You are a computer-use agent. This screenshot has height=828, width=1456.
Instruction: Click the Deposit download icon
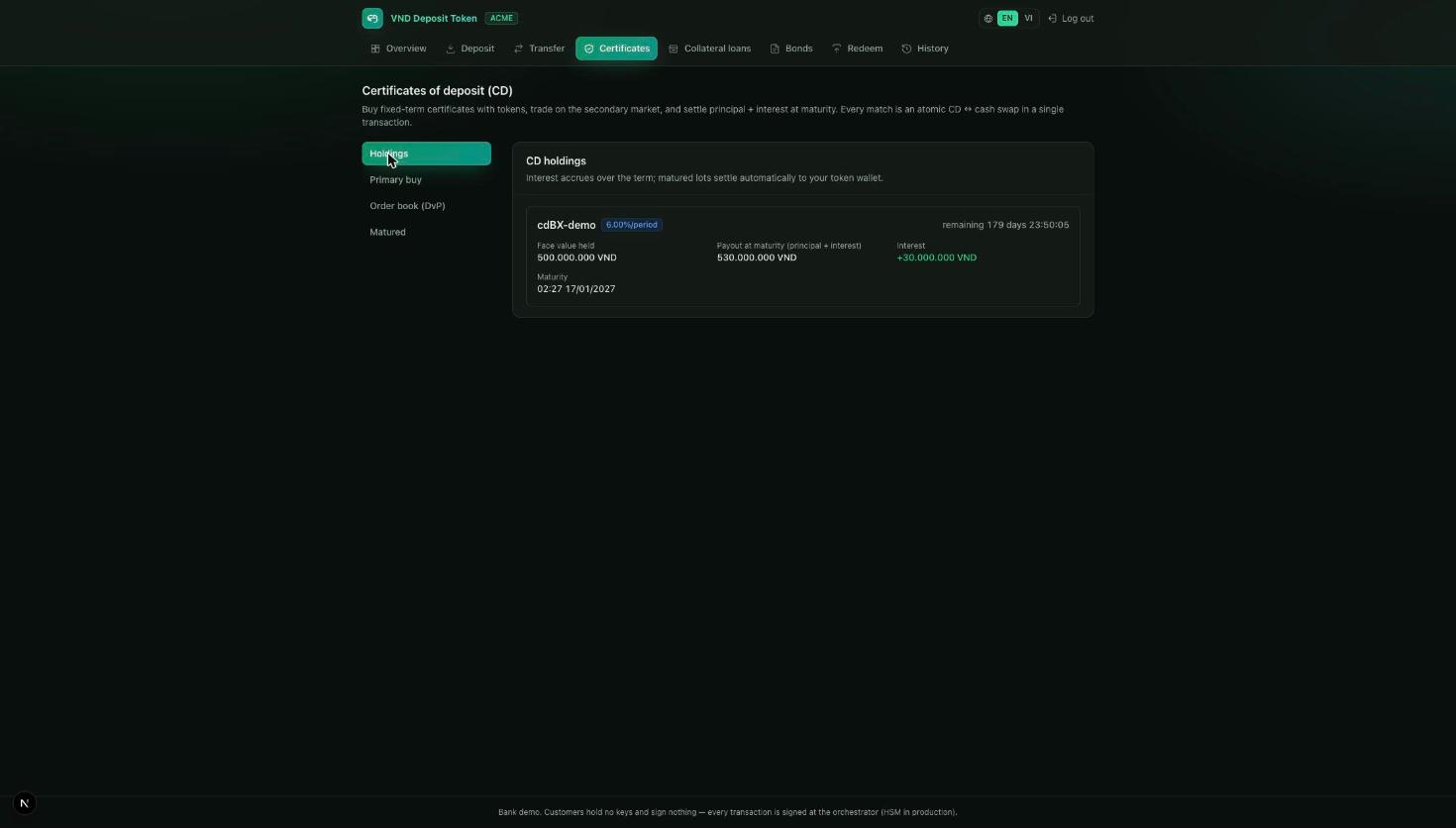pos(450,49)
